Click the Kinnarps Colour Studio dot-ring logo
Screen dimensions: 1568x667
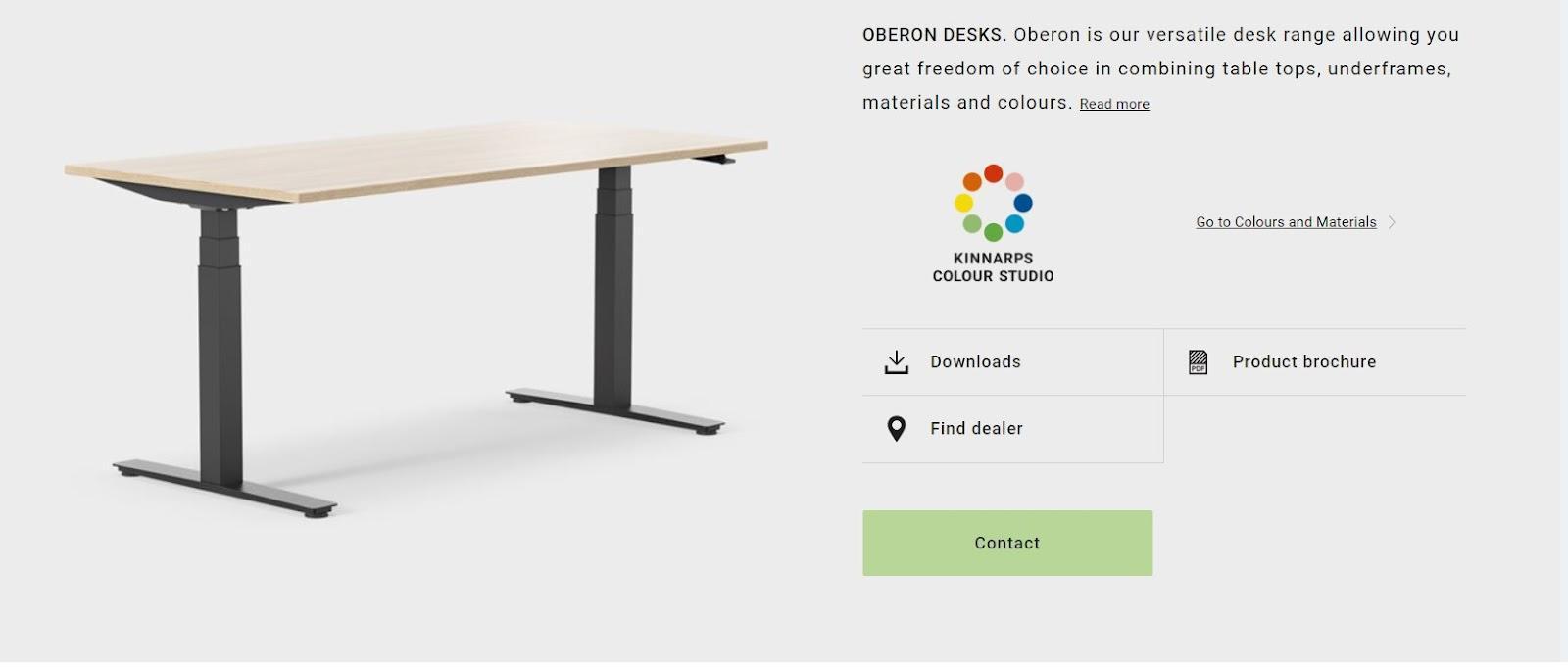pos(993,203)
